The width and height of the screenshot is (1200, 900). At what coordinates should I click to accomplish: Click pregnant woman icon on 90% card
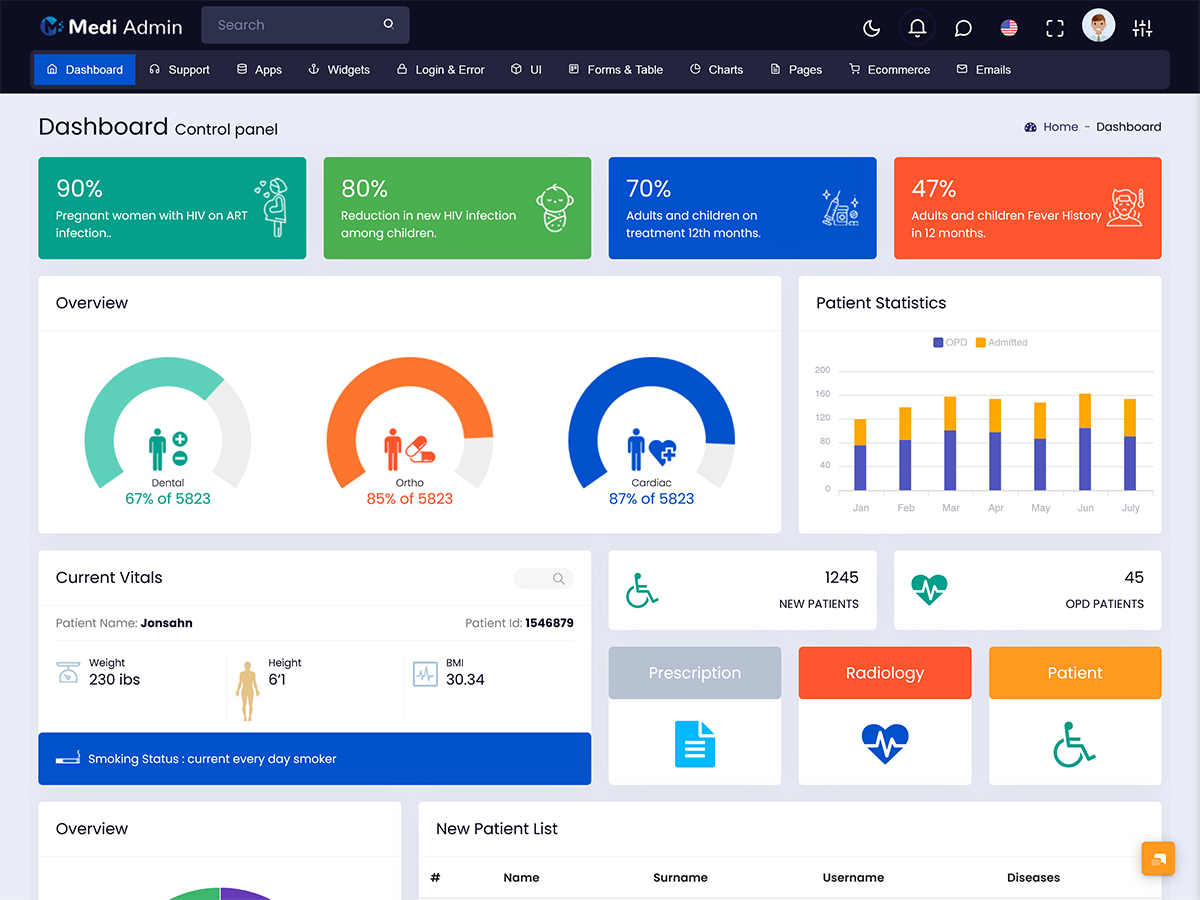(272, 207)
